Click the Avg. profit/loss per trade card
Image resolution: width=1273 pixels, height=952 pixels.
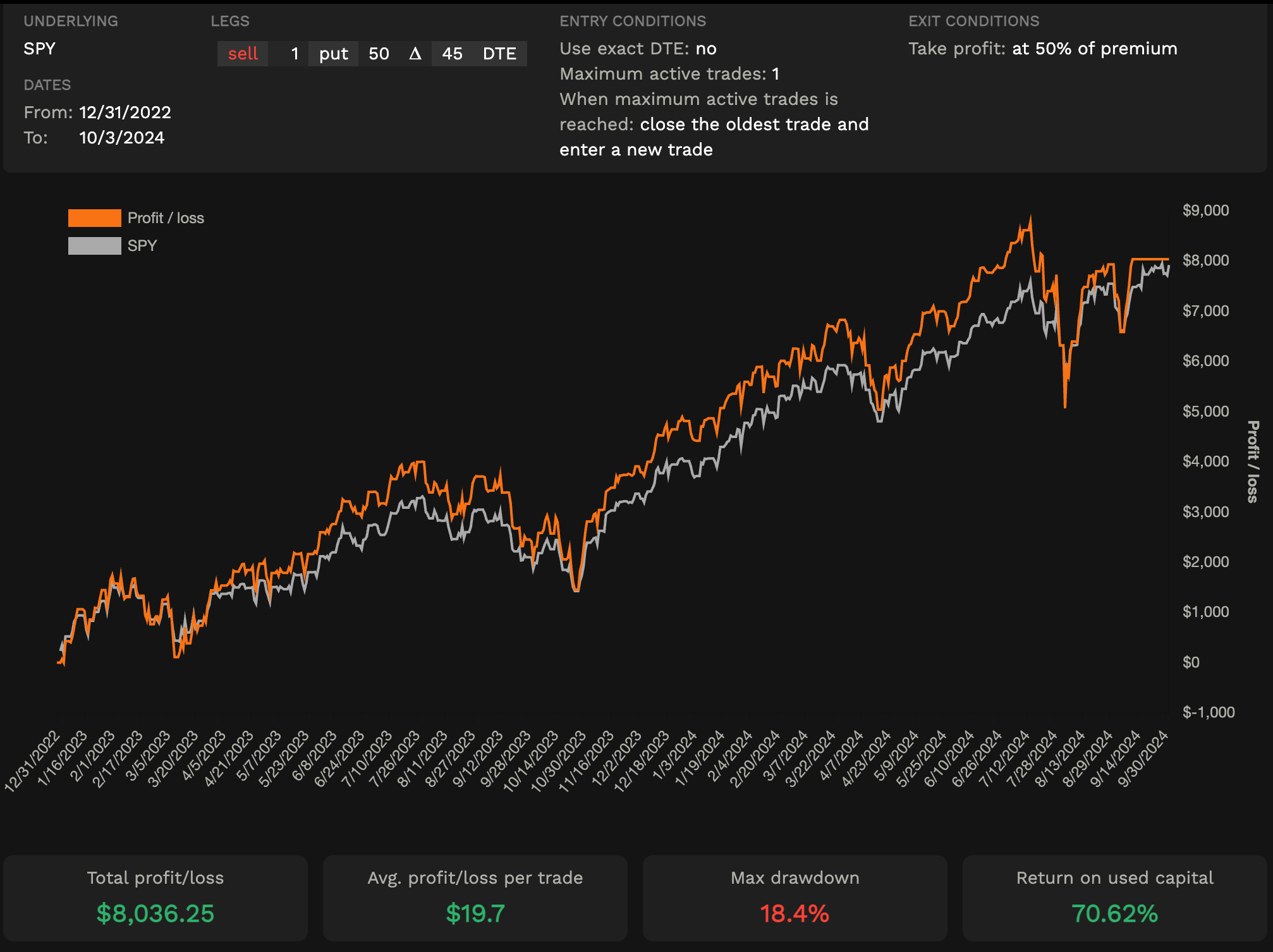(475, 898)
